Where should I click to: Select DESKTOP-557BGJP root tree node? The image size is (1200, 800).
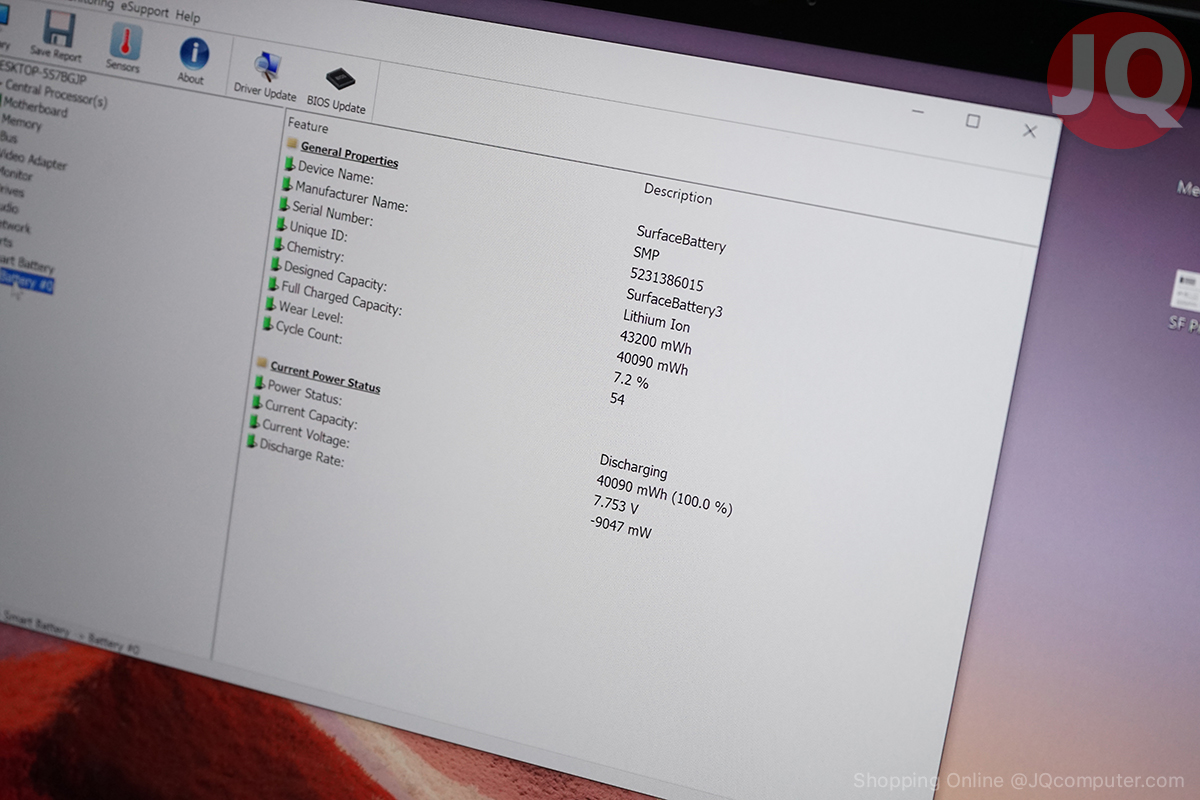pyautogui.click(x=43, y=74)
